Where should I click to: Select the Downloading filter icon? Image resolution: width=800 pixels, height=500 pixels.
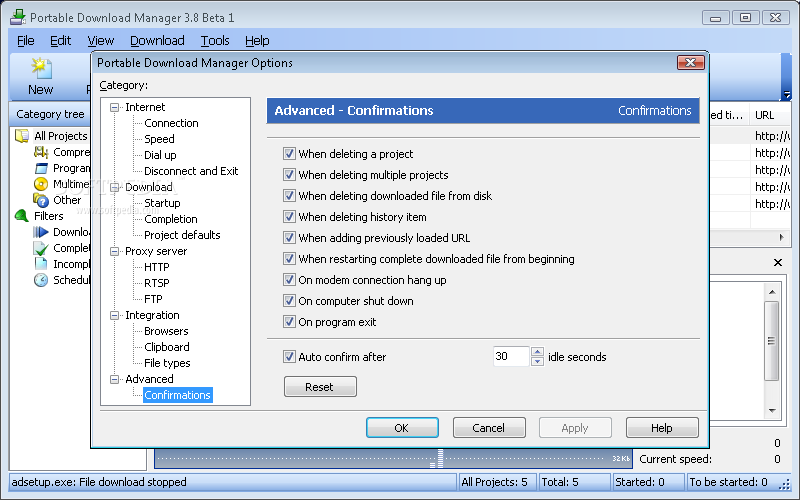tap(41, 232)
